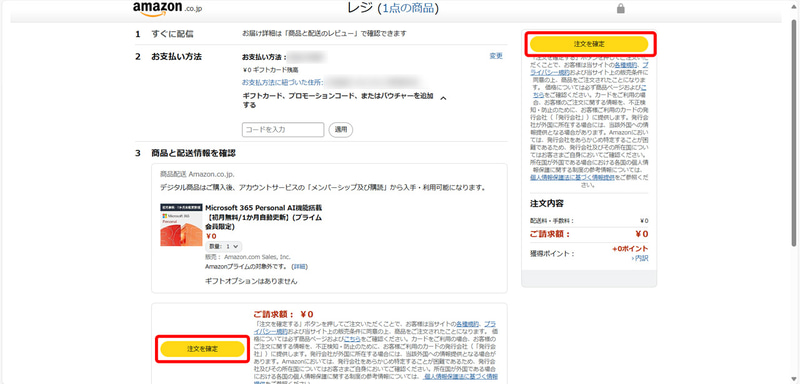Viewport: 800px width, 384px height.
Task: Select the 獲得ポイント label
Action: (x=552, y=253)
